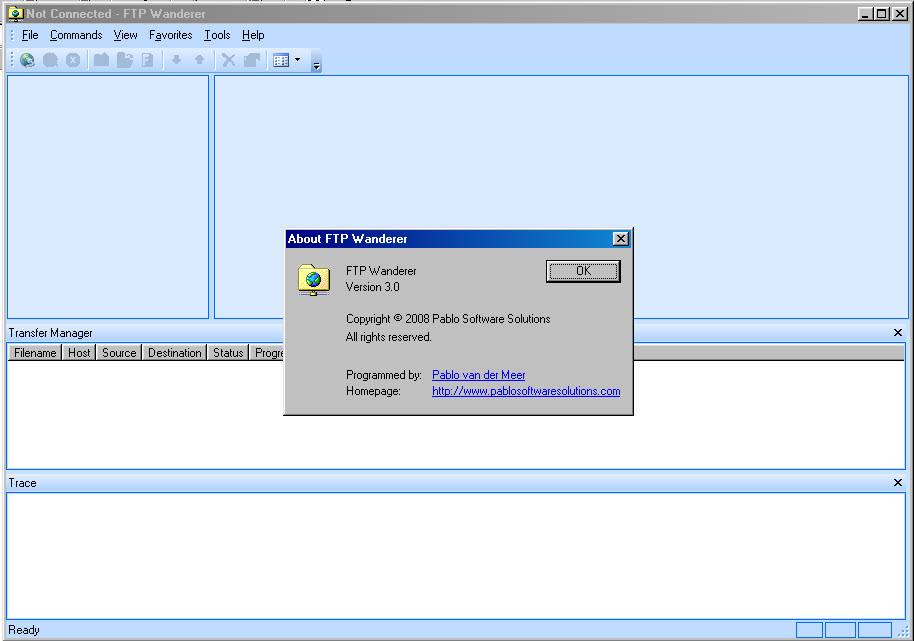Click the app icon in title bar
This screenshot has height=641, width=914.
15,14
